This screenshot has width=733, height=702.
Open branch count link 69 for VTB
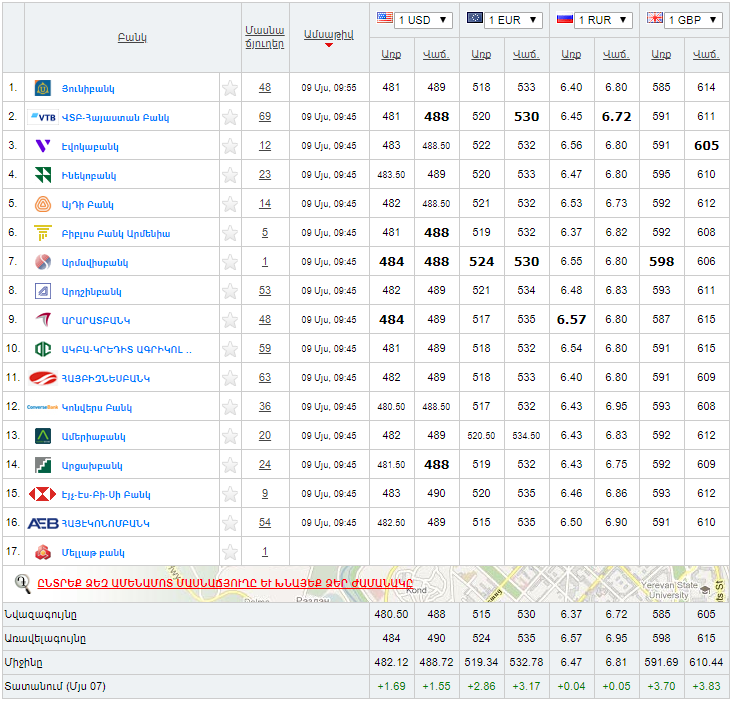(x=265, y=117)
